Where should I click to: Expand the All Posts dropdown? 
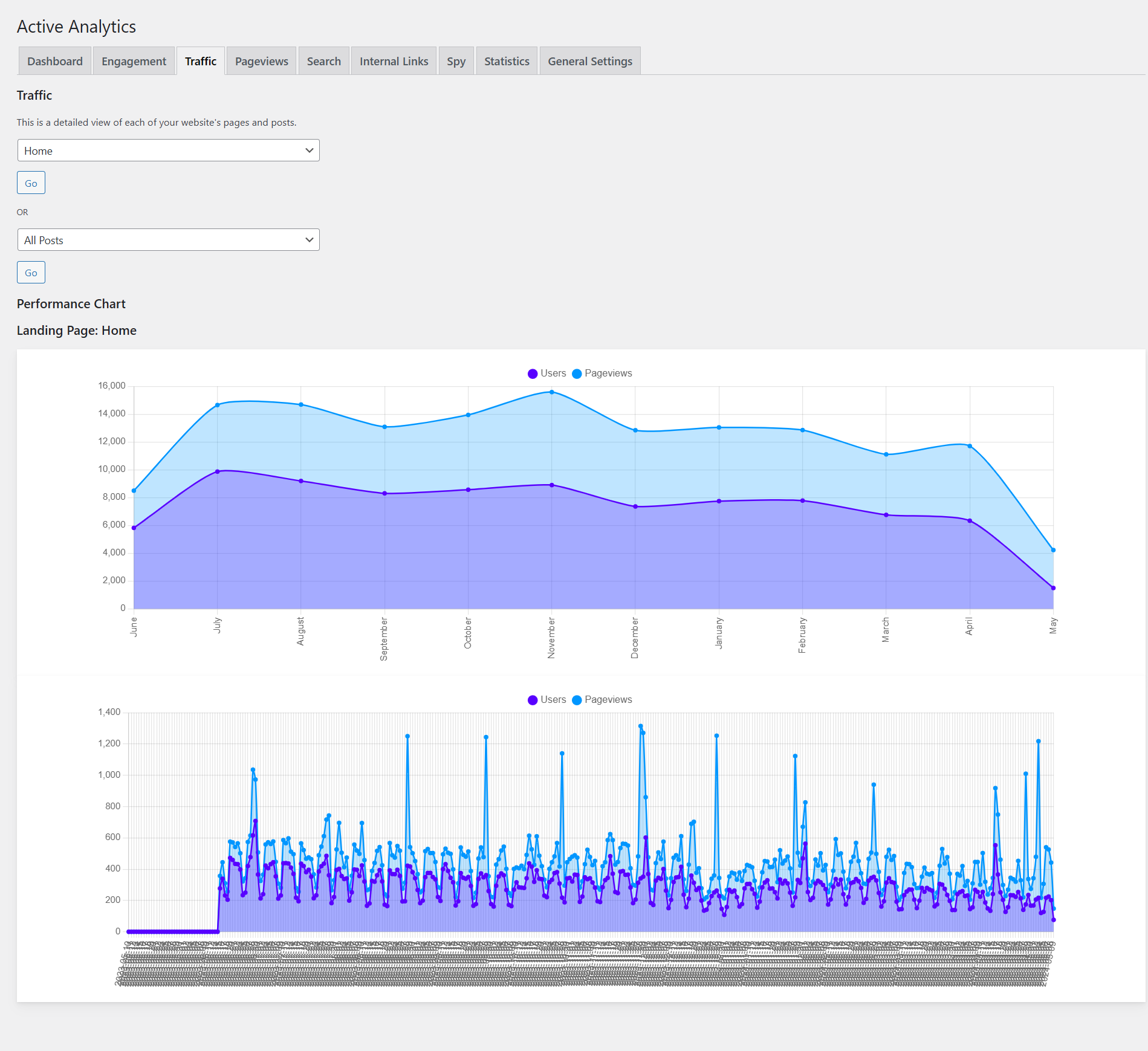tap(168, 240)
